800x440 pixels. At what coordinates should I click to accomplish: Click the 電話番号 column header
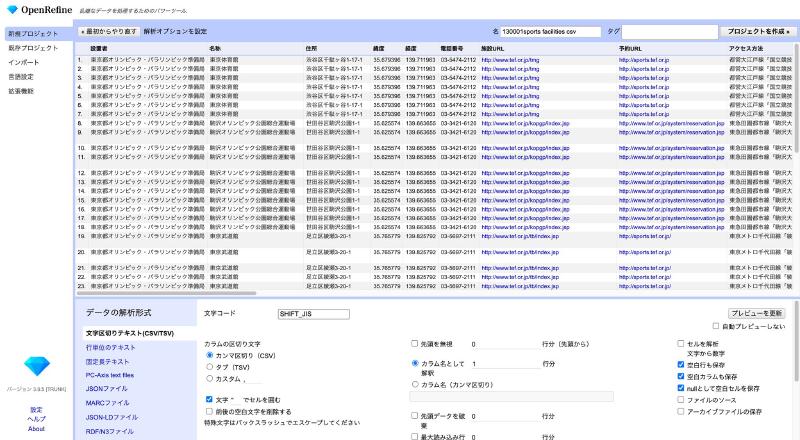pyautogui.click(x=452, y=48)
